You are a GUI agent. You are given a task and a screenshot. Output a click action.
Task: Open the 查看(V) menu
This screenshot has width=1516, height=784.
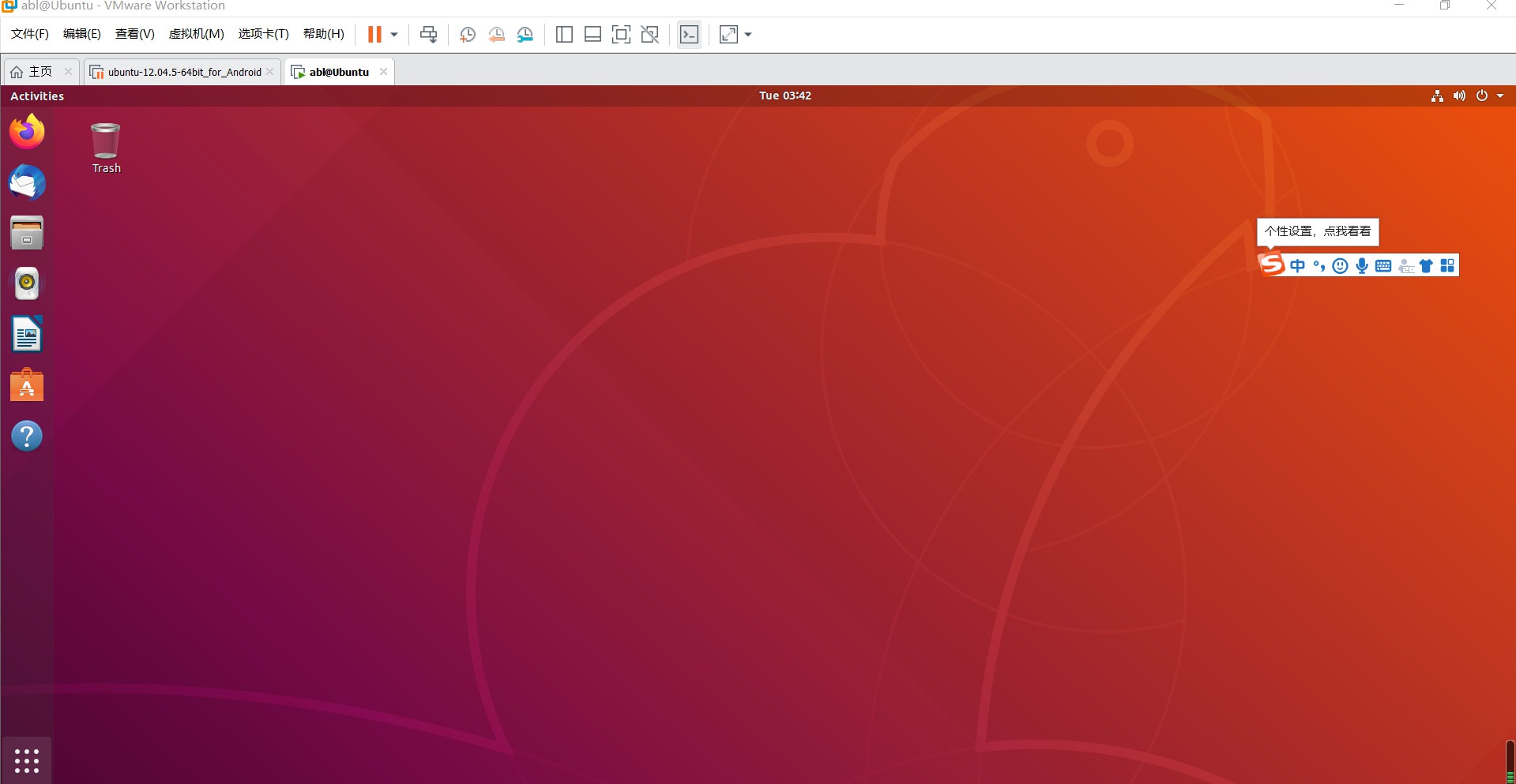135,34
